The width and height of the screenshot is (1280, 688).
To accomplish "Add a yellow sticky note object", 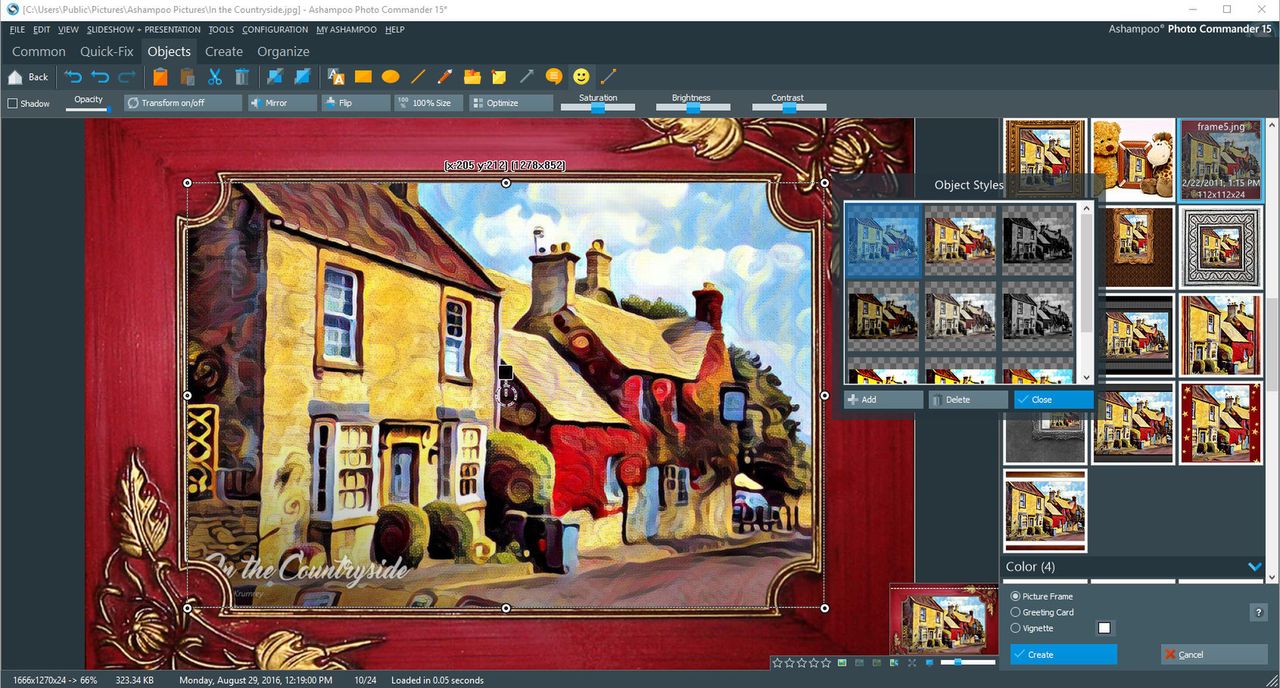I will 499,77.
